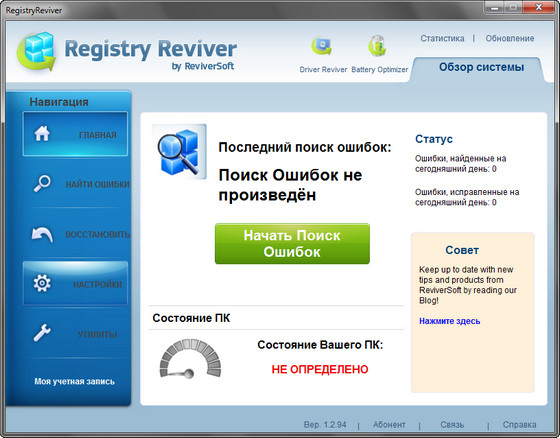Click the PC state gauge meter
This screenshot has height=438, width=560.
(x=190, y=358)
